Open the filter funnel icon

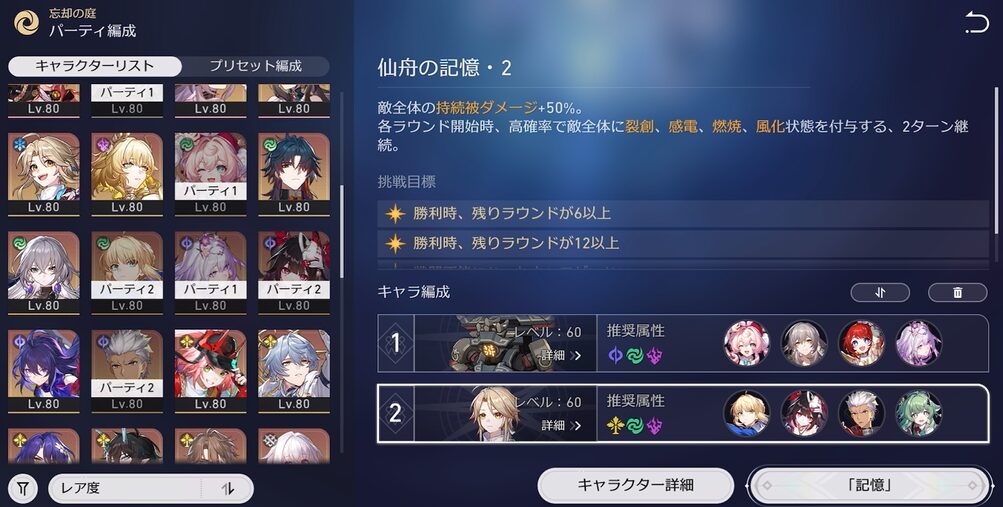[x=24, y=489]
